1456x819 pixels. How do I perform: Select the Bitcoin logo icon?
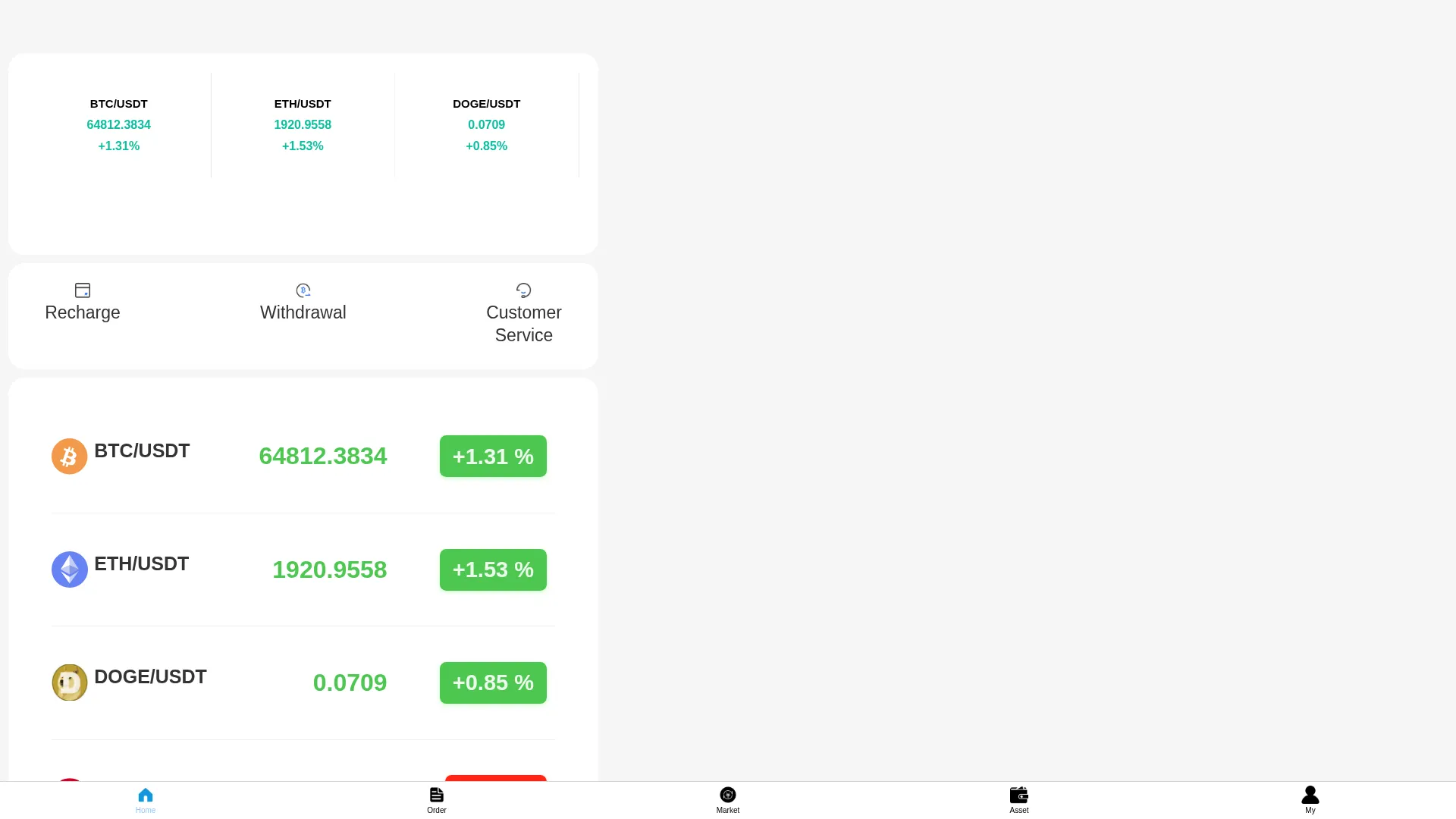pos(69,457)
